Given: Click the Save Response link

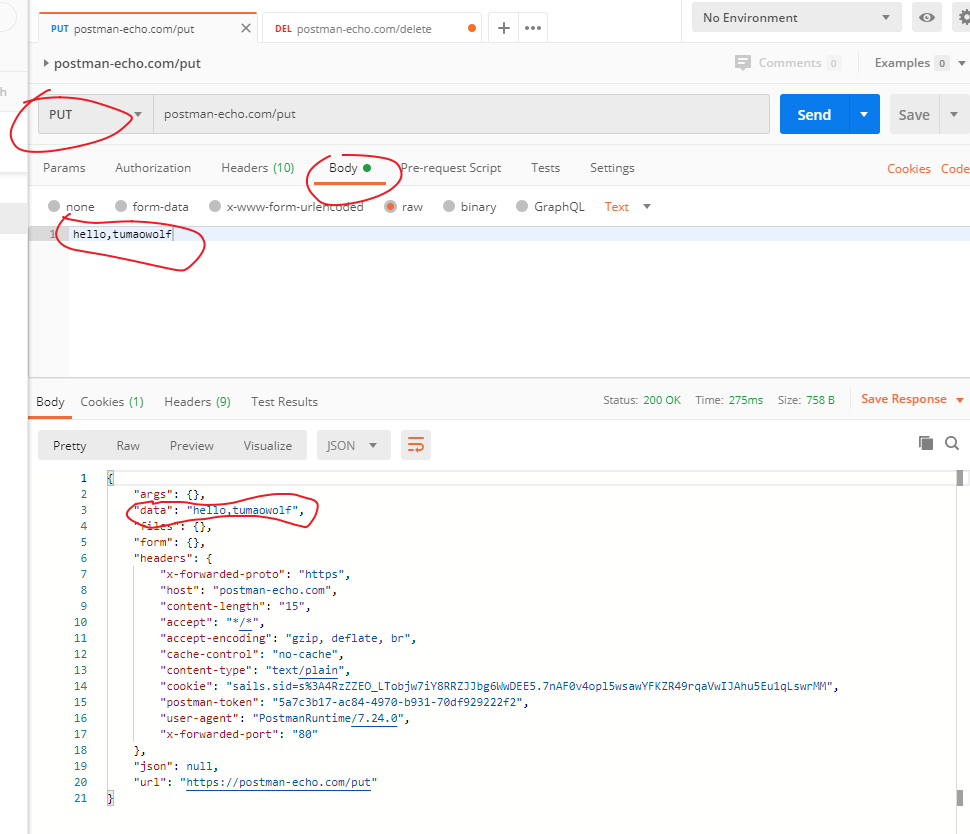Looking at the screenshot, I should tap(904, 399).
